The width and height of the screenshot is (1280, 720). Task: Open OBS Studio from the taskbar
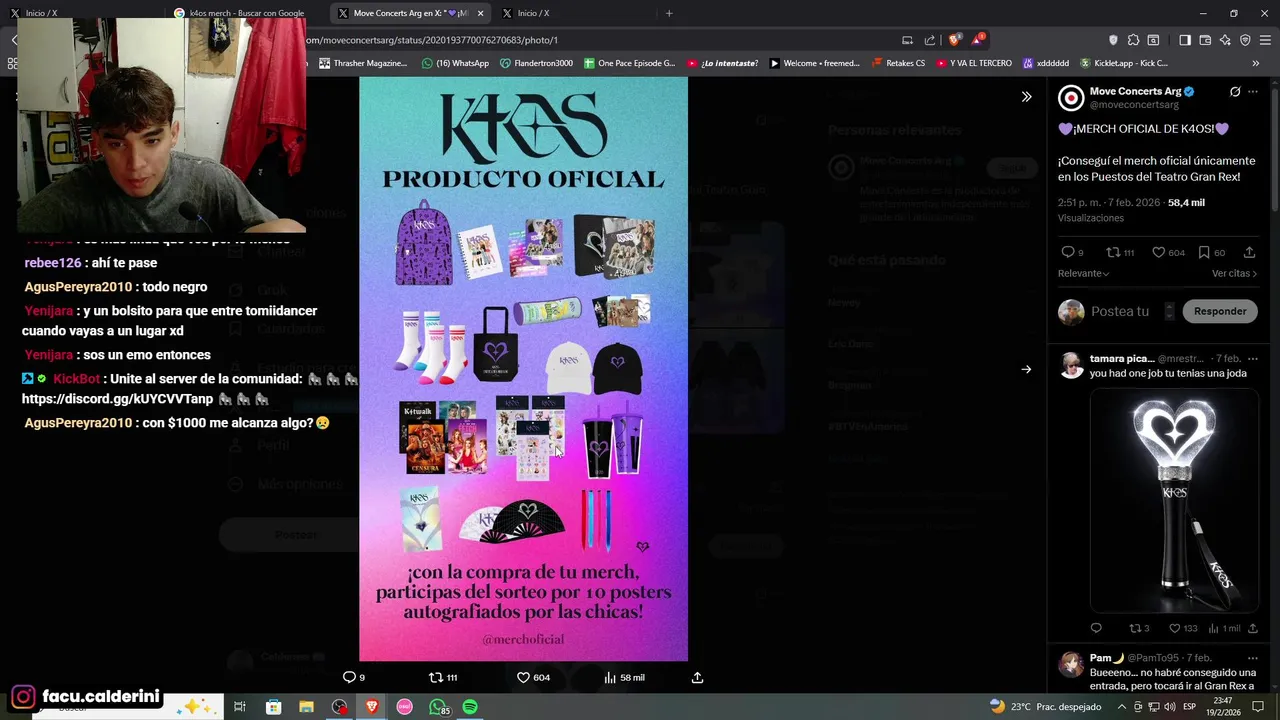(339, 707)
